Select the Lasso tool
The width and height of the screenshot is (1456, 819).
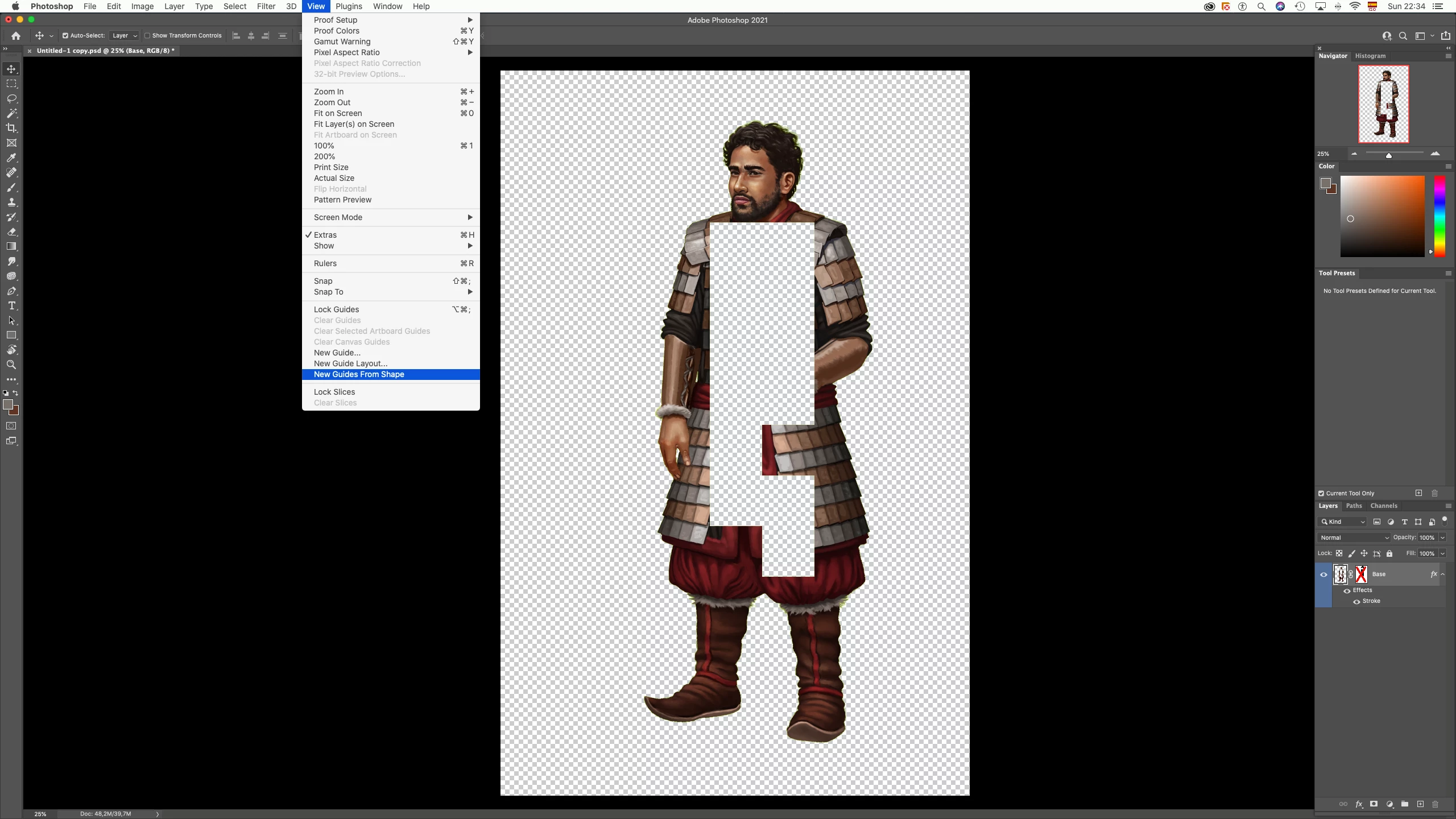[11, 98]
